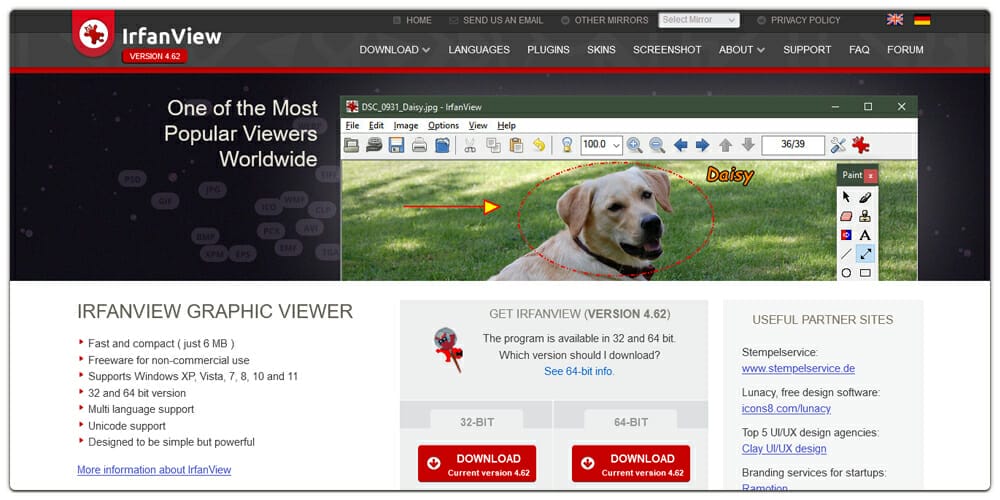Switch site language with German flag
1000x500 pixels.
(x=922, y=20)
